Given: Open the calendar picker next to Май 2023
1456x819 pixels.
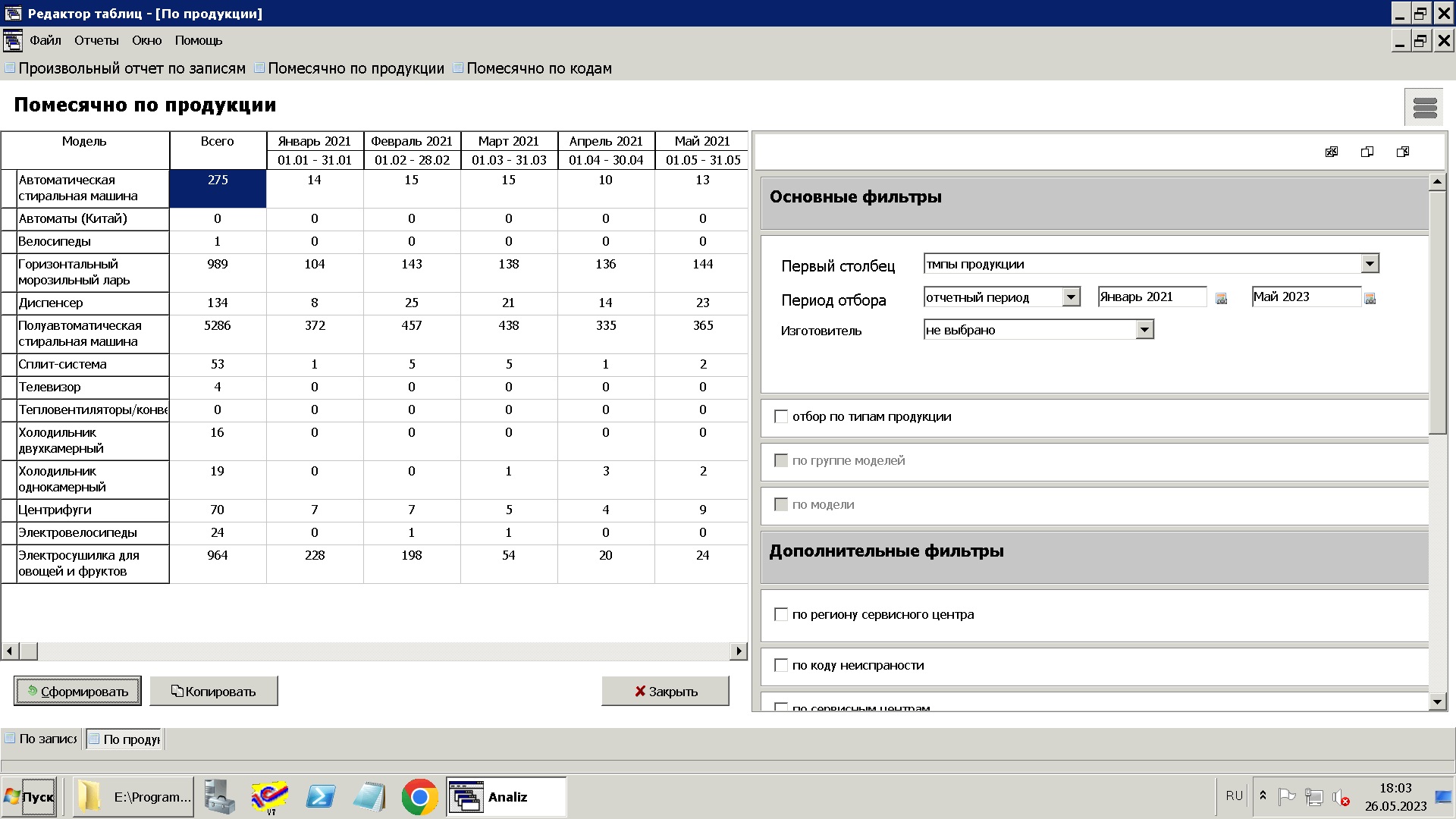Looking at the screenshot, I should tap(1370, 298).
